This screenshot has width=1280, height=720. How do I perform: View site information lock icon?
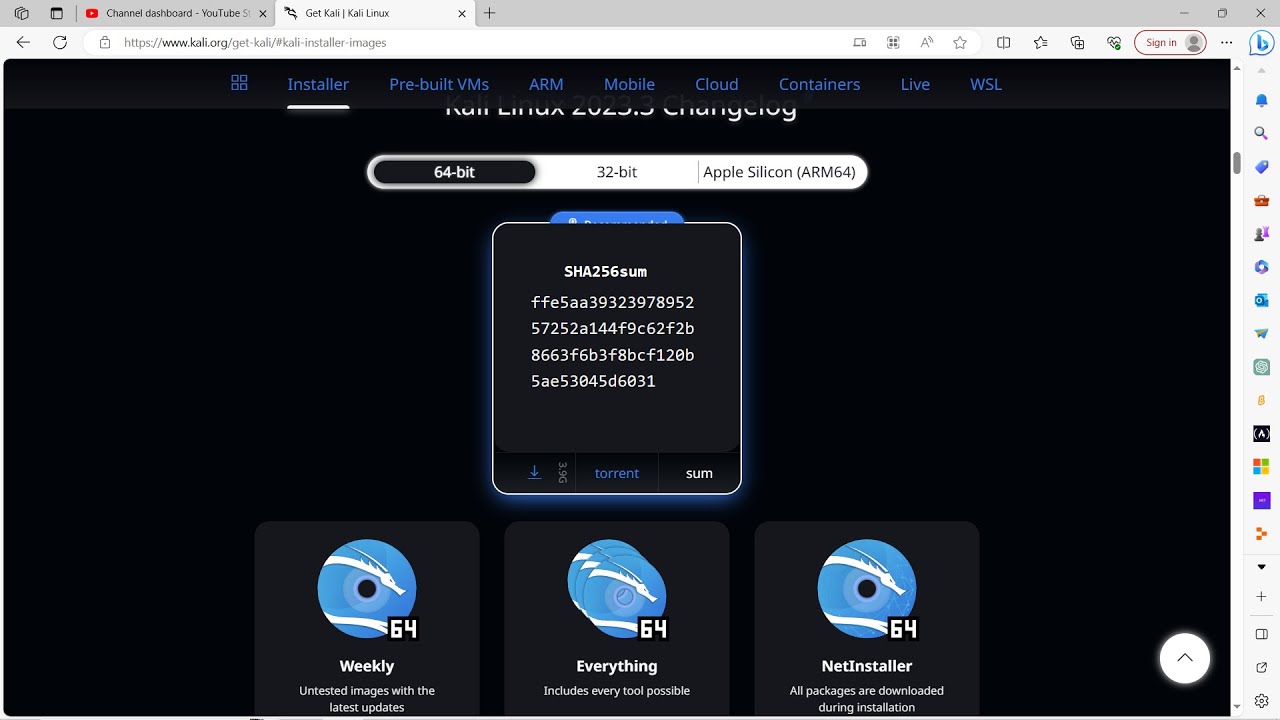104,43
